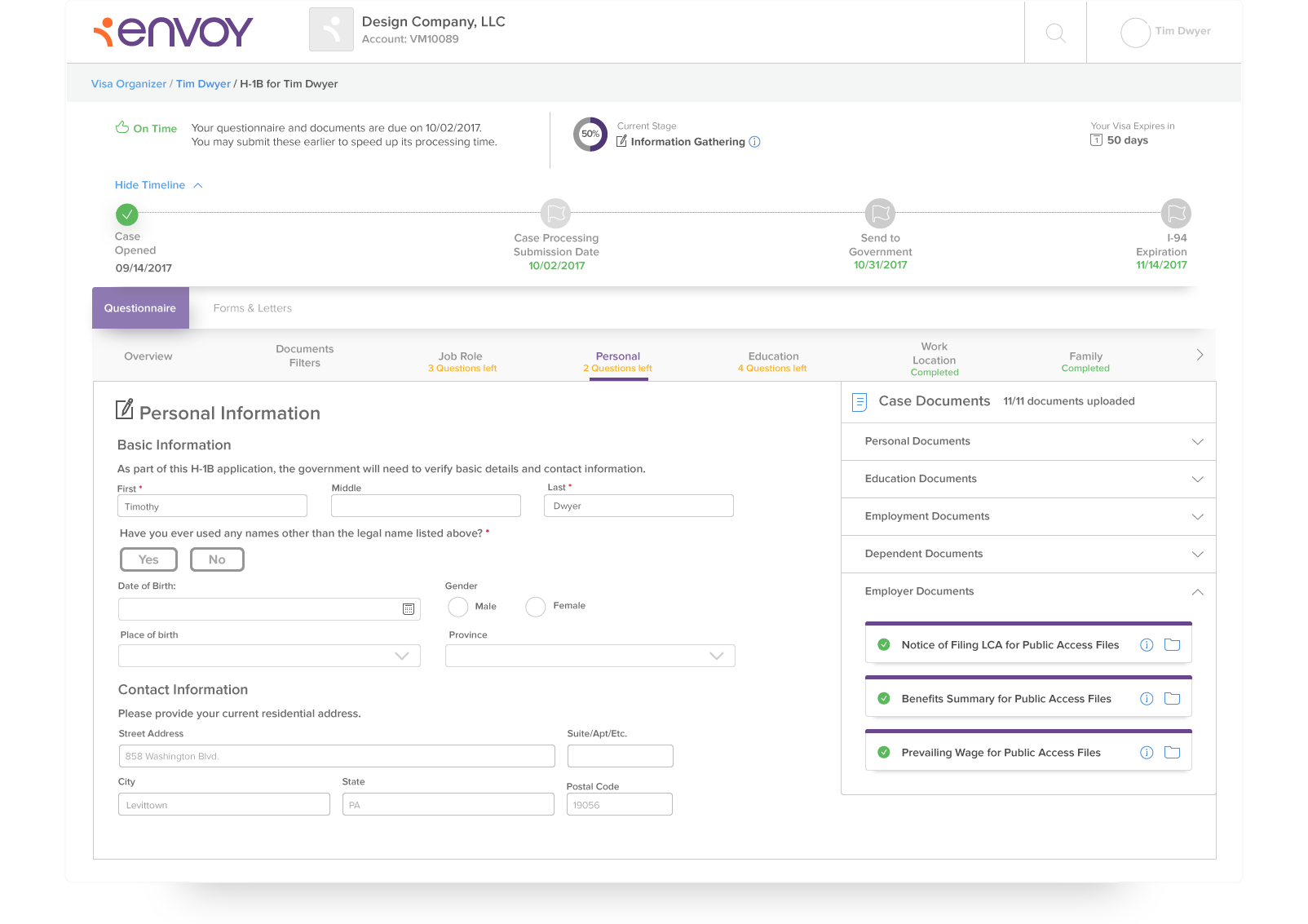This screenshot has height=924, width=1308.
Task: Open the Date of Birth calendar picker
Action: click(409, 609)
